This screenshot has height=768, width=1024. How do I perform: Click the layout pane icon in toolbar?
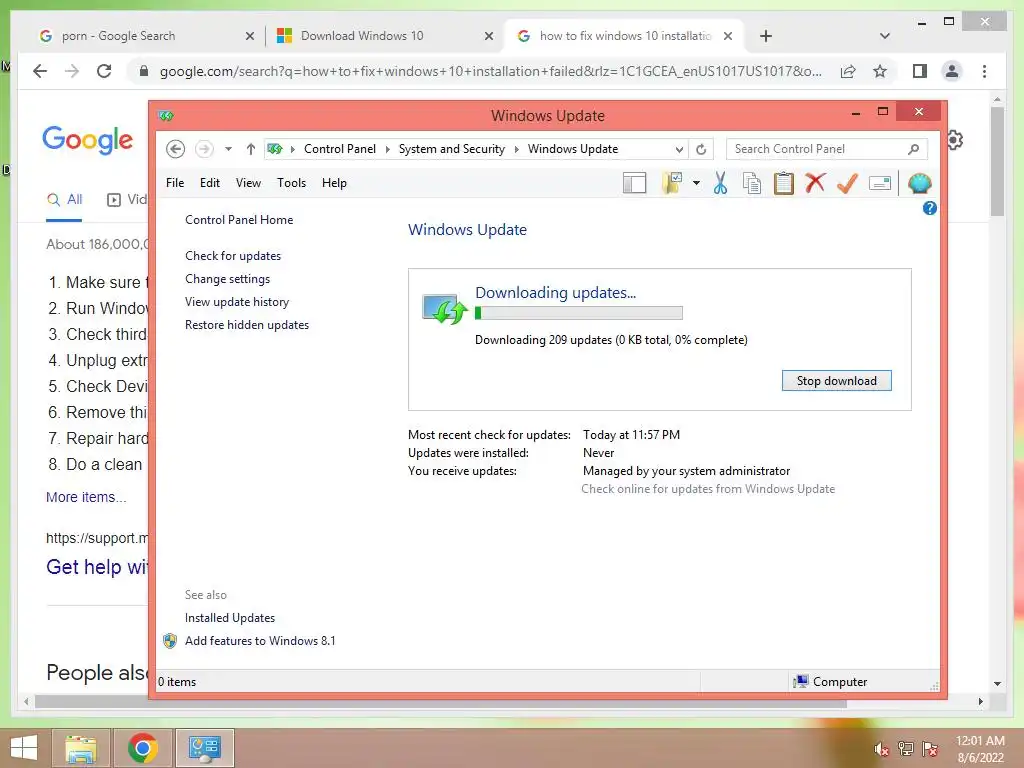click(x=634, y=184)
